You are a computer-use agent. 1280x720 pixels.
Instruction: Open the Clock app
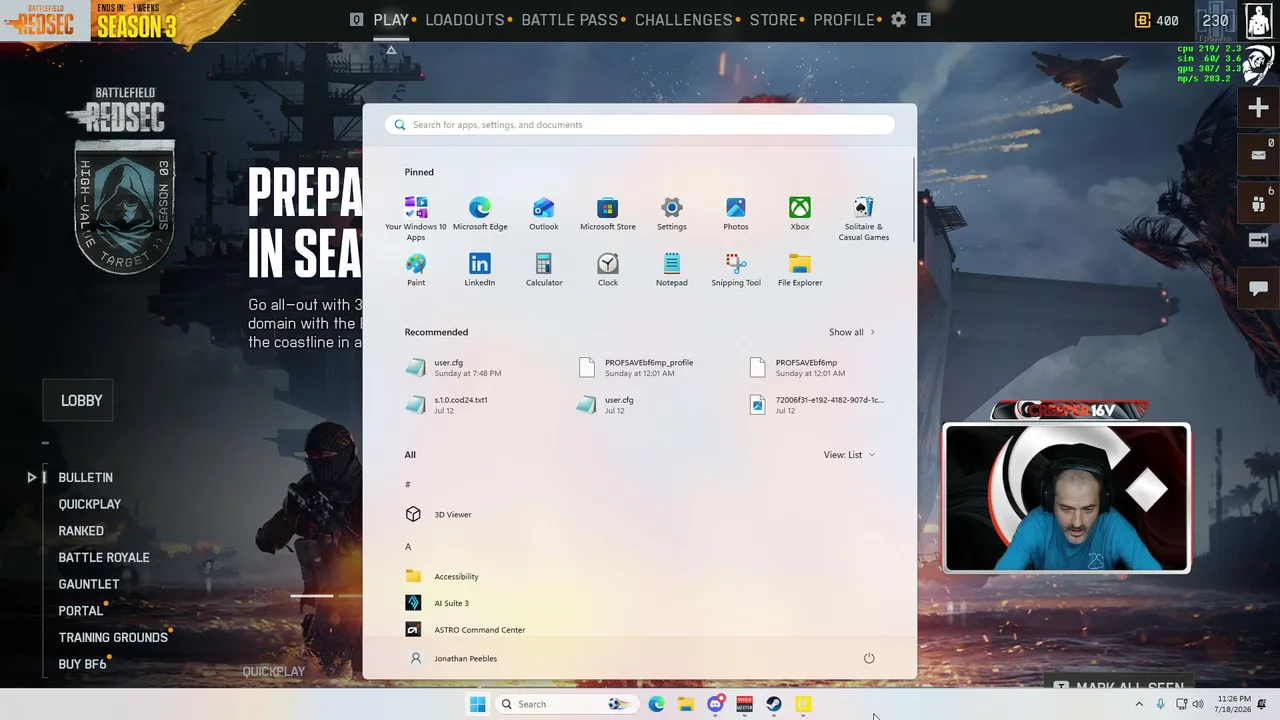[608, 270]
